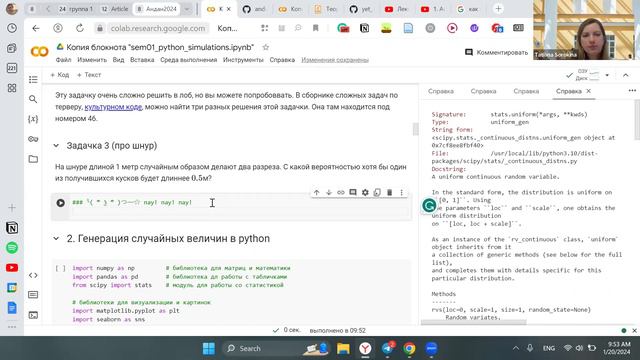Viewport: 640px width, 360px height.
Task: Close the active Справка help tab
Action: click(x=589, y=91)
